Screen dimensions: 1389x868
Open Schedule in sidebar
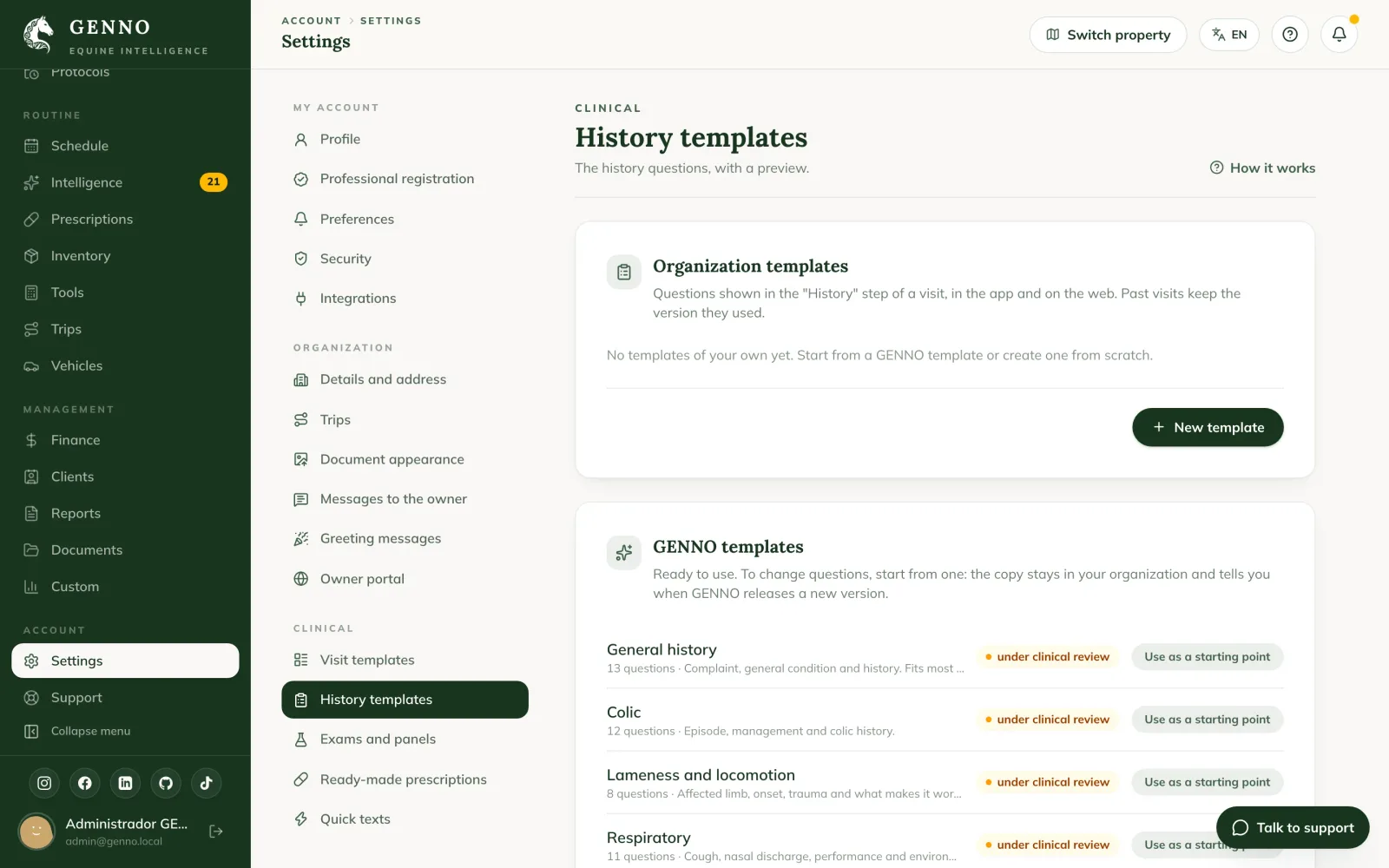point(125,146)
